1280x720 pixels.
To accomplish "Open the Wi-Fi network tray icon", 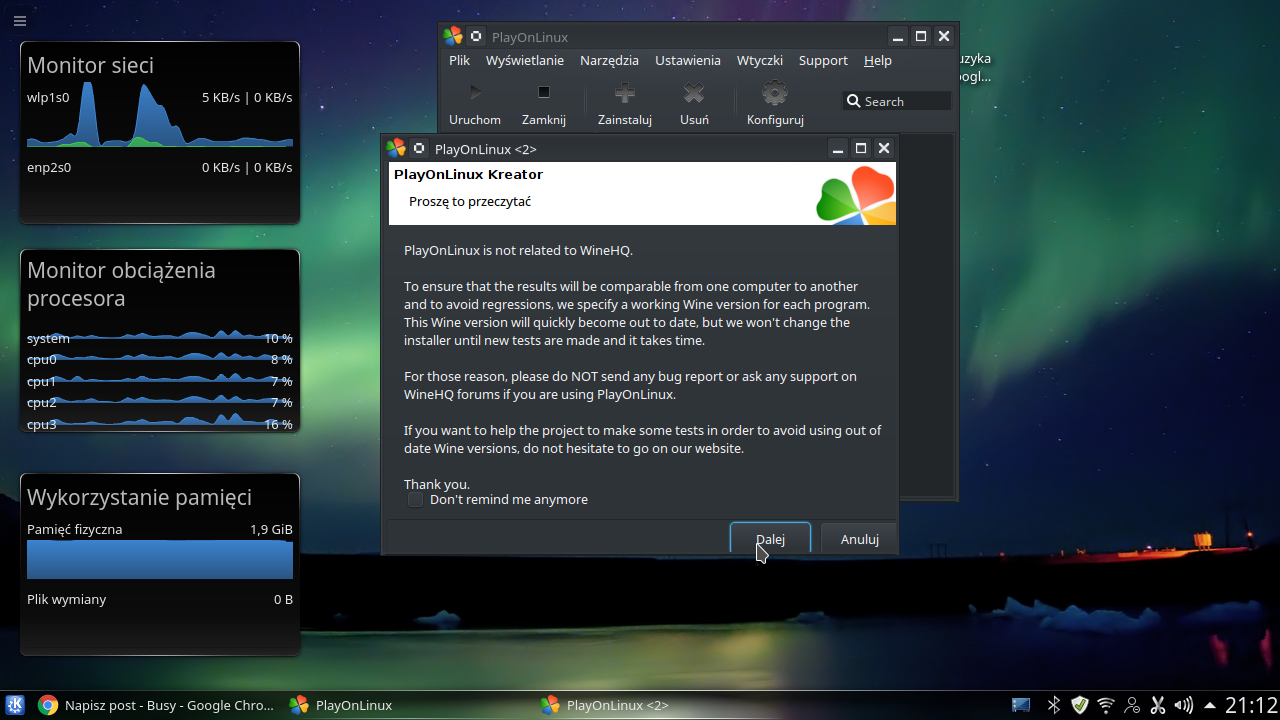I will point(1106,705).
